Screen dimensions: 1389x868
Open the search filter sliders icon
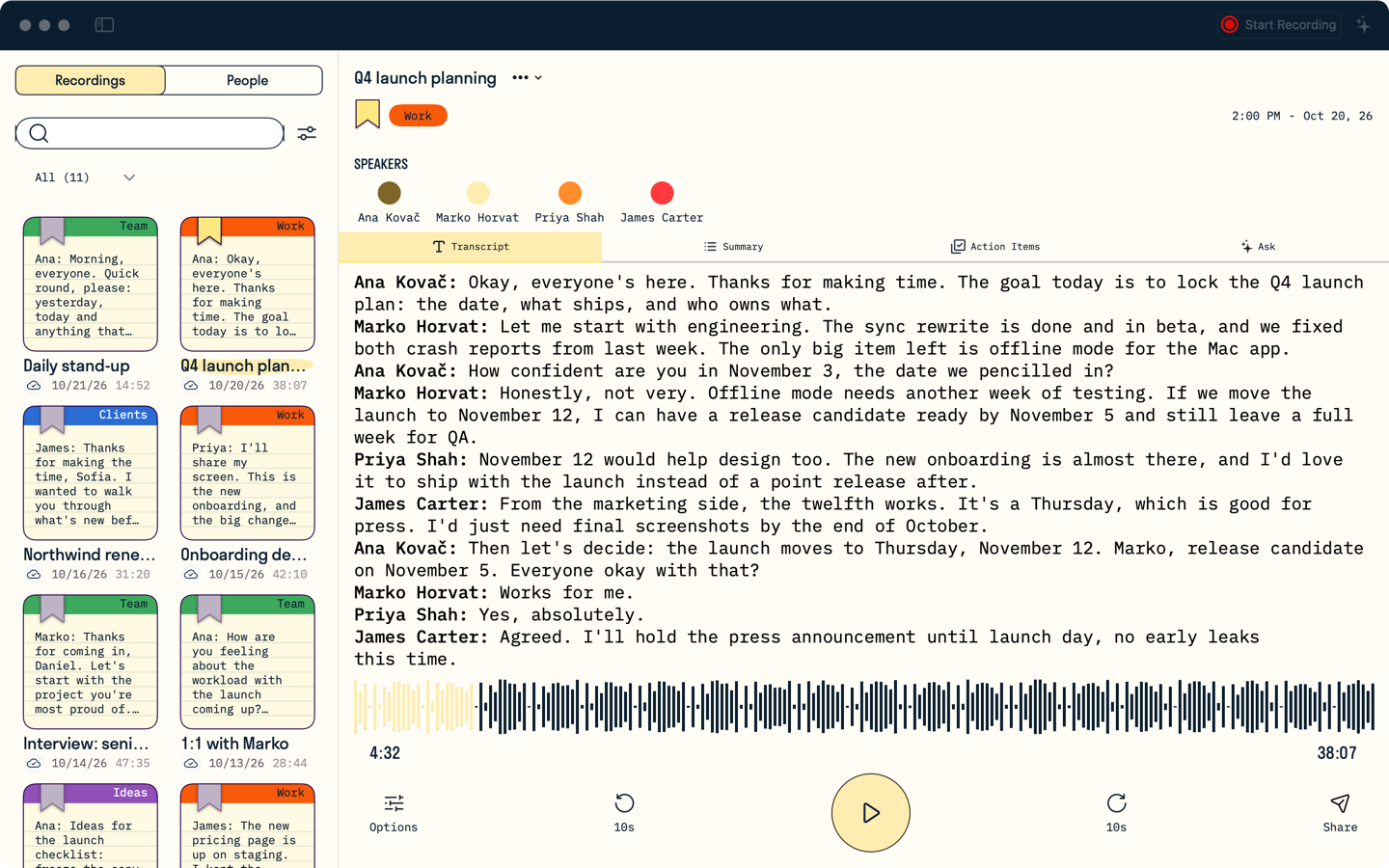(x=307, y=133)
